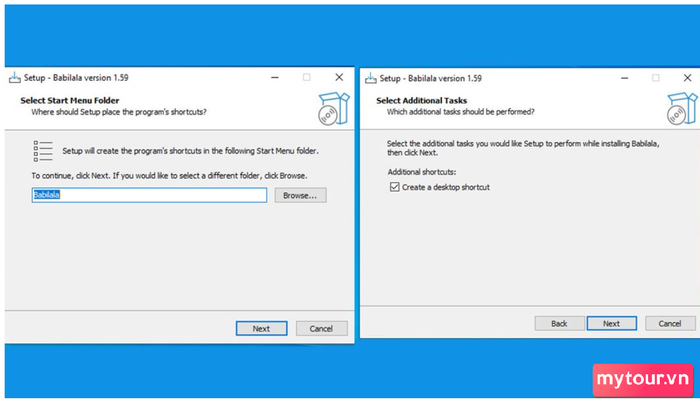Viewport: 700px width, 405px height.
Task: Click 'Where should Setup place the program's shortcuts?' text
Action: point(119,112)
